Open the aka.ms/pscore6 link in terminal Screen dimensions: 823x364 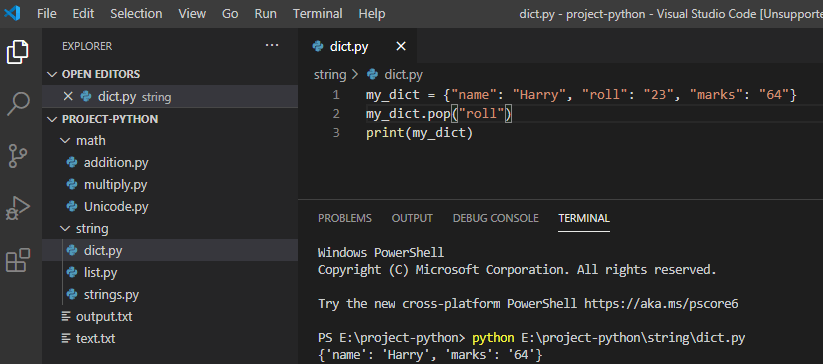point(661,304)
